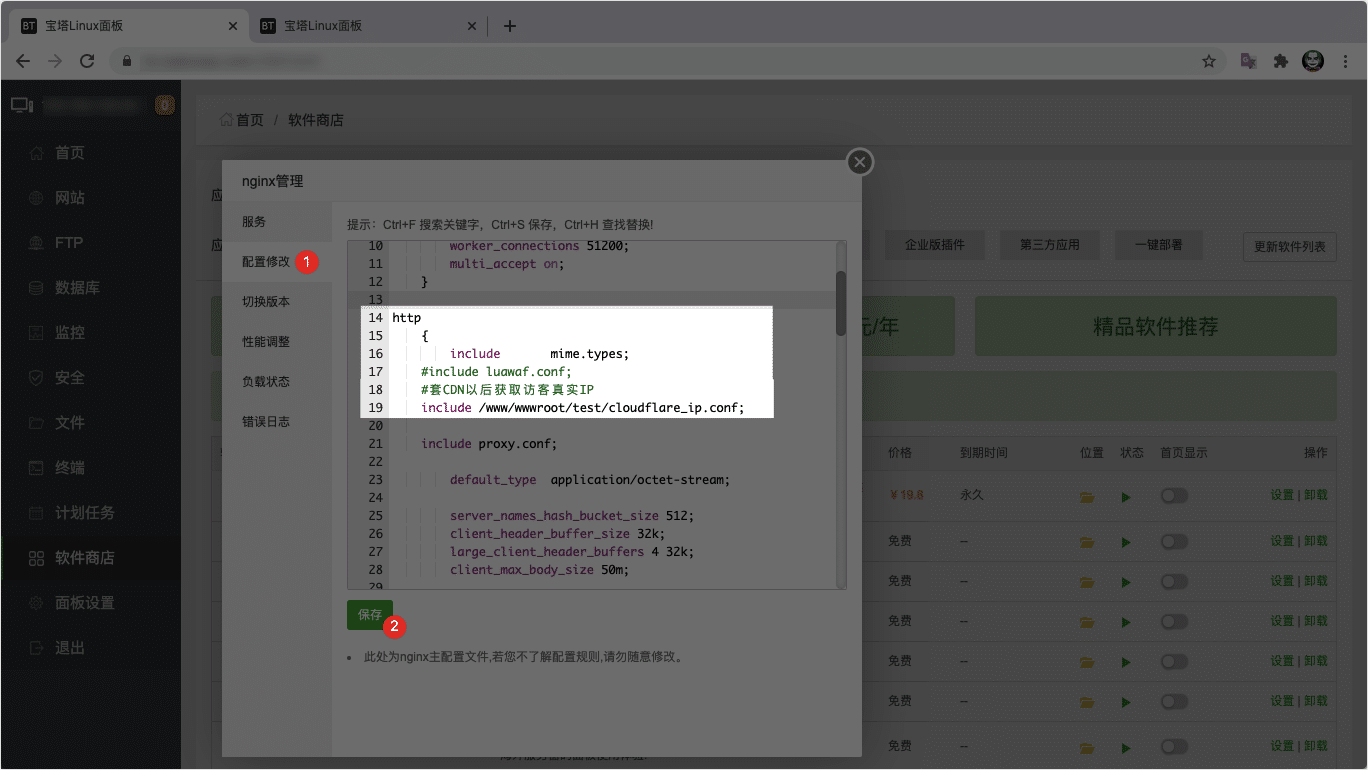Click the 监控 monitor icon in sidebar

pos(36,333)
